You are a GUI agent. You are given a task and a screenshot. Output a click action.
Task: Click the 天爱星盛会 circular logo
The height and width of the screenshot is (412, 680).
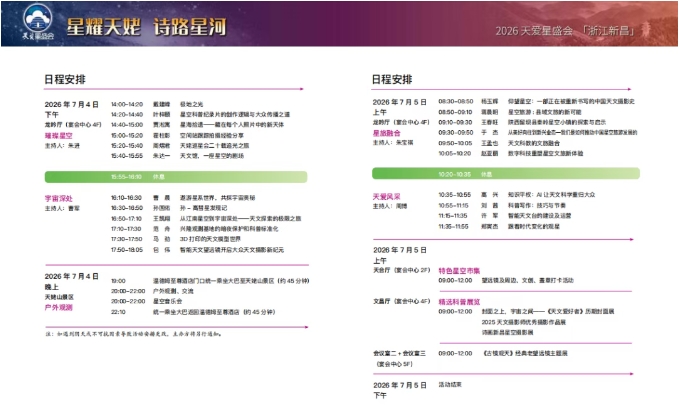pos(38,22)
